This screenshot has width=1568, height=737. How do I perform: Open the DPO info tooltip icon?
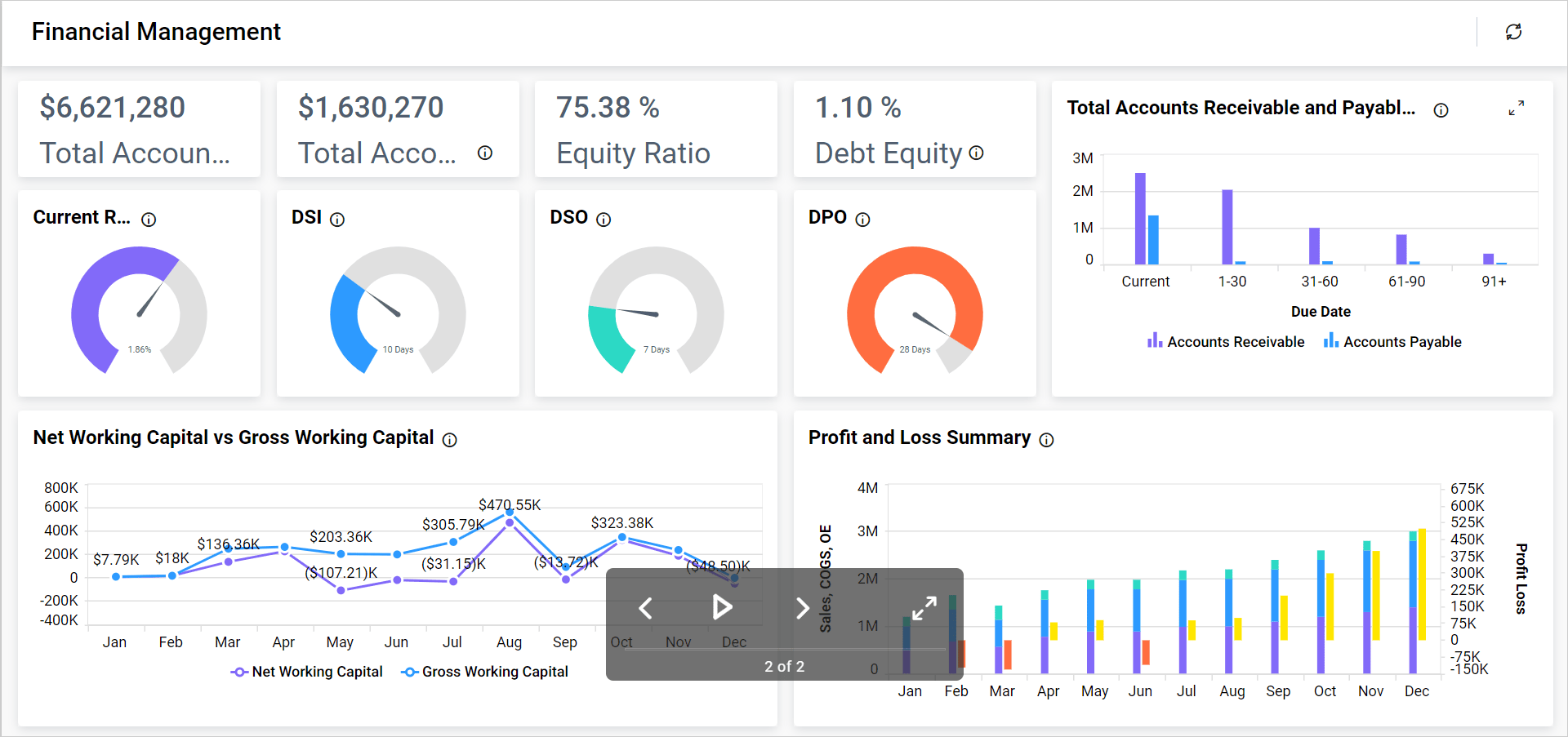click(x=862, y=220)
